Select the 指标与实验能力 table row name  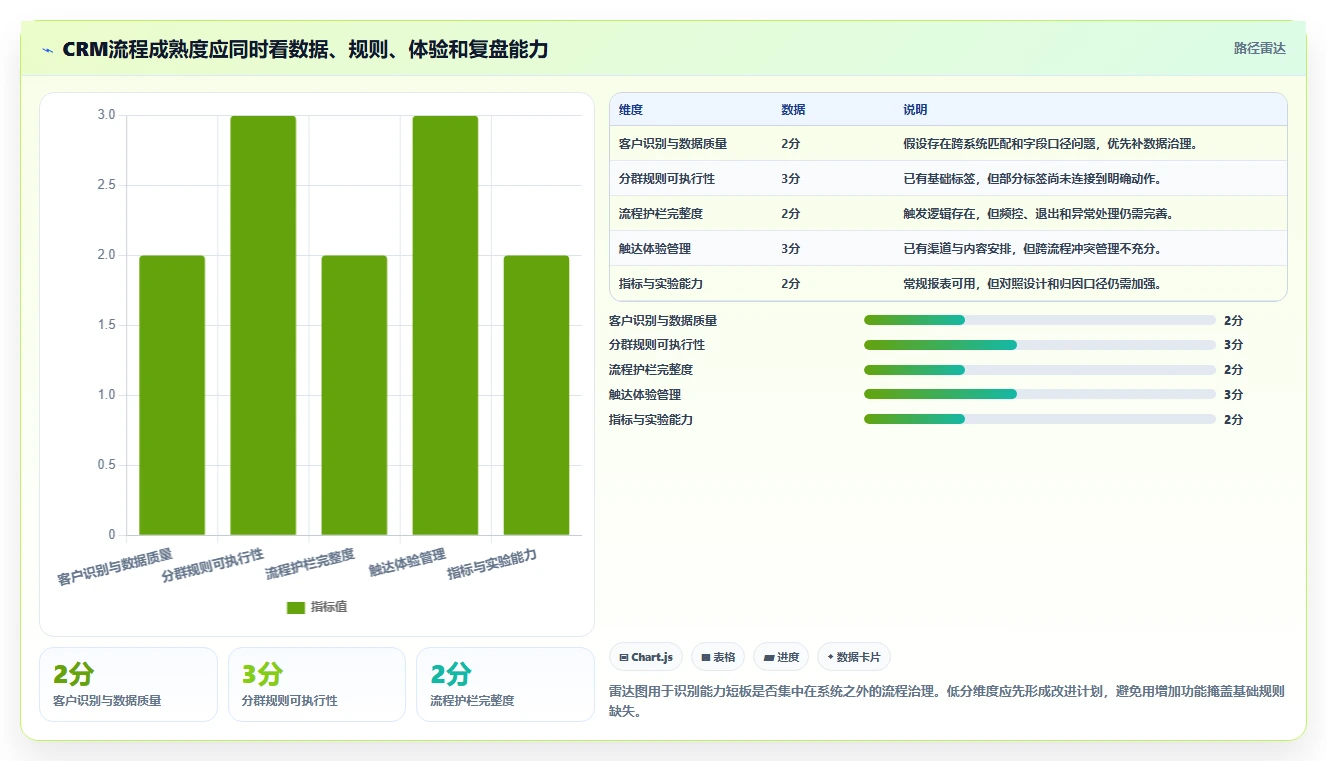[661, 284]
